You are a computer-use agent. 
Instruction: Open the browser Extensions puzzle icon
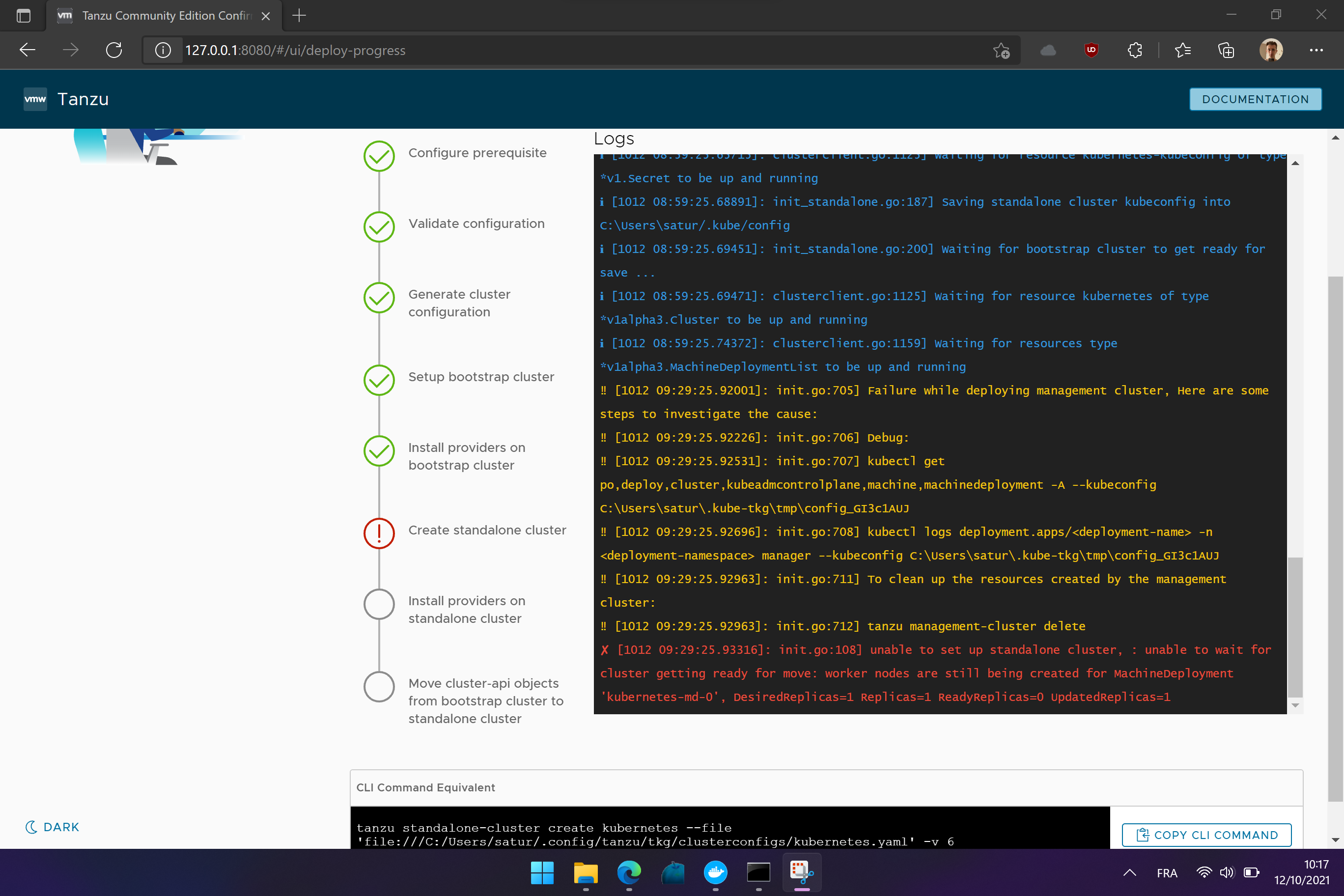[1135, 50]
